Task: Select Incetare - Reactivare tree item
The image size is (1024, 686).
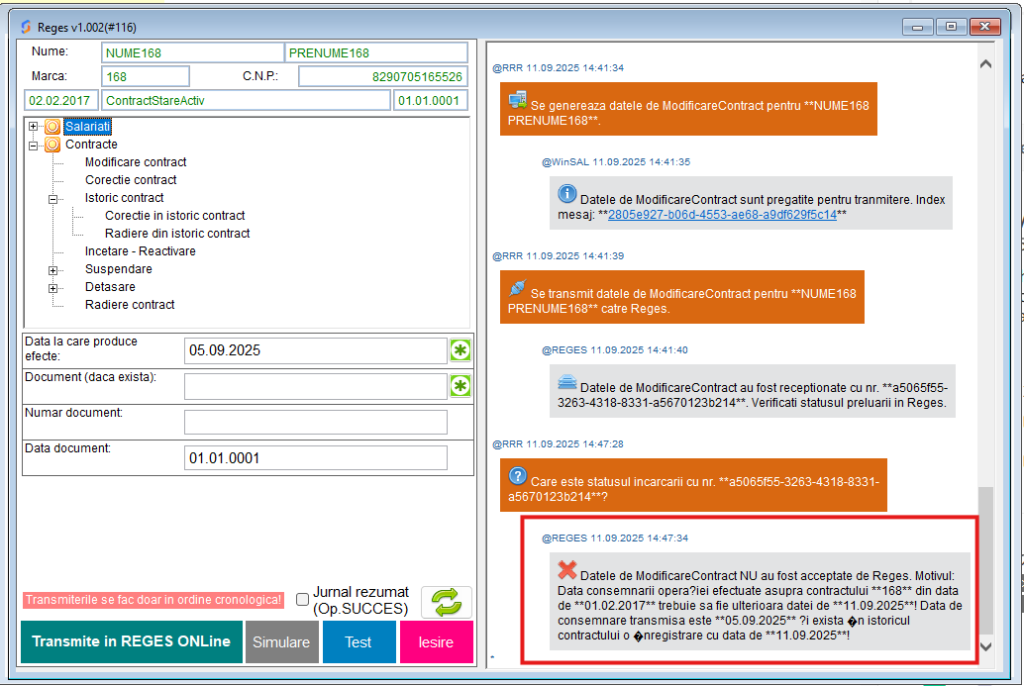Action: coord(140,251)
